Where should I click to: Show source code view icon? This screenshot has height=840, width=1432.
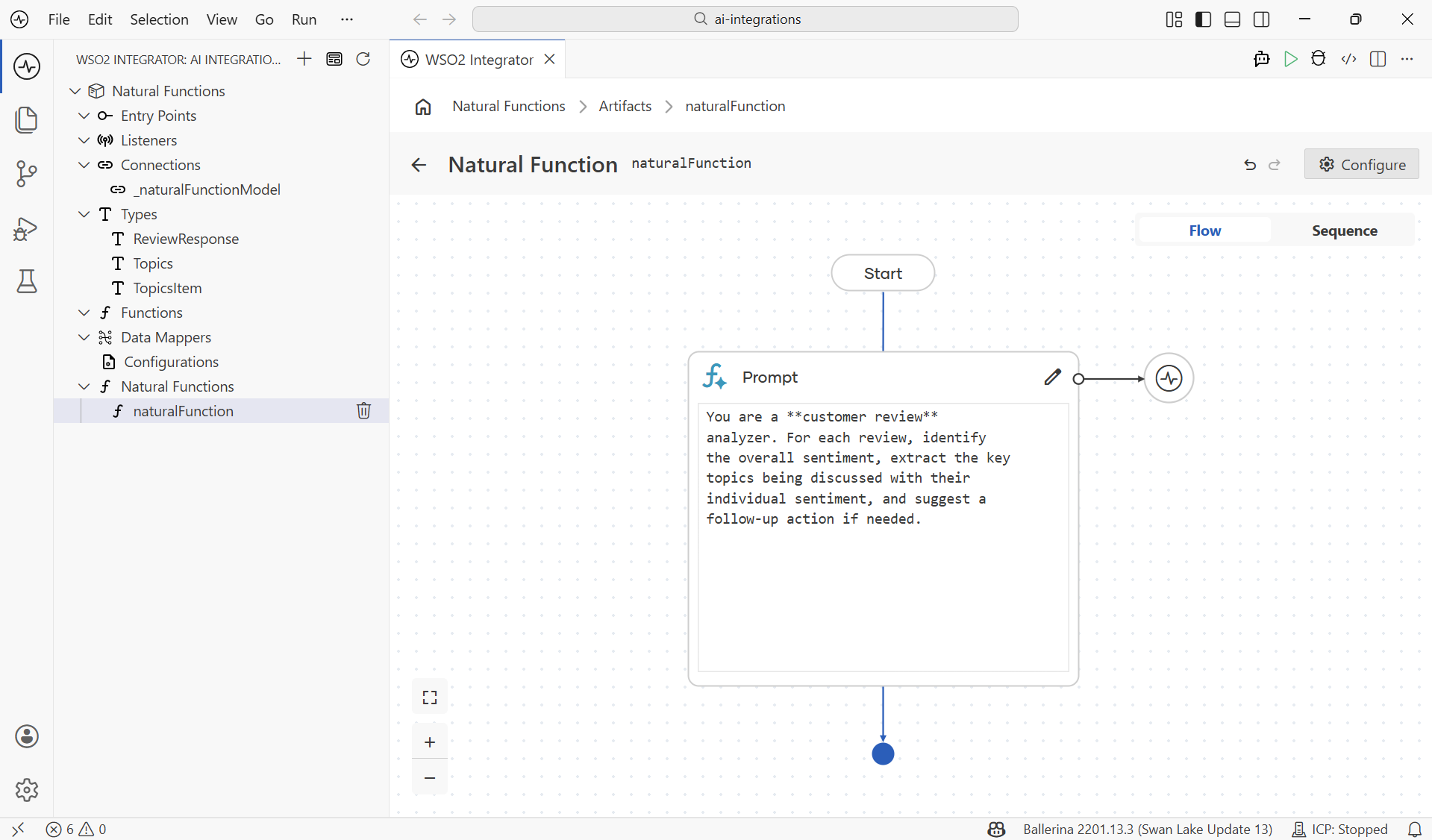click(x=1348, y=59)
